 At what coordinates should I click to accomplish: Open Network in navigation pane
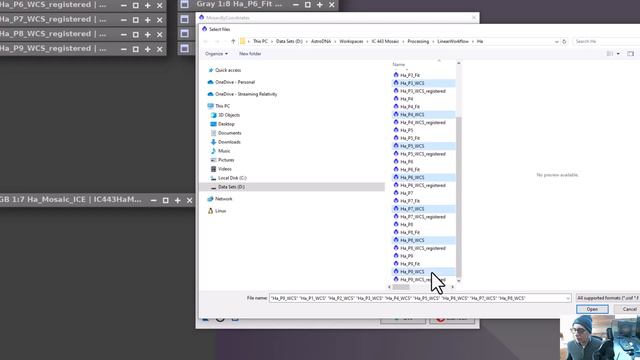click(x=223, y=199)
